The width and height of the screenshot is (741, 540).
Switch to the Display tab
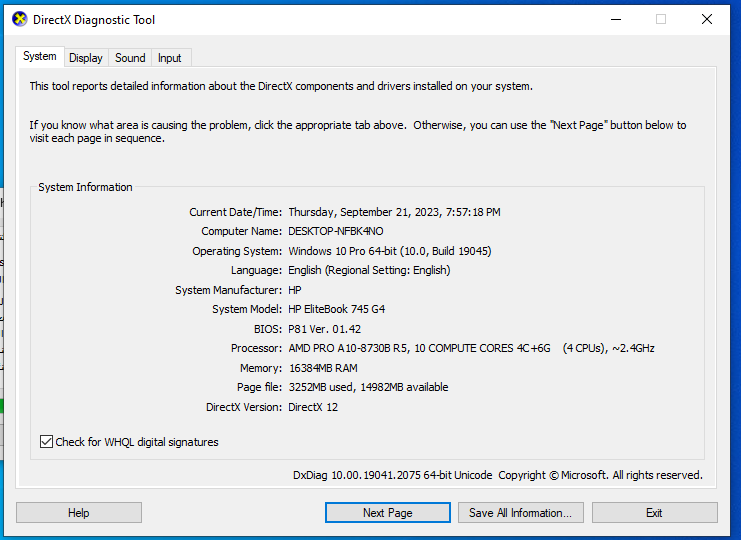tap(86, 58)
